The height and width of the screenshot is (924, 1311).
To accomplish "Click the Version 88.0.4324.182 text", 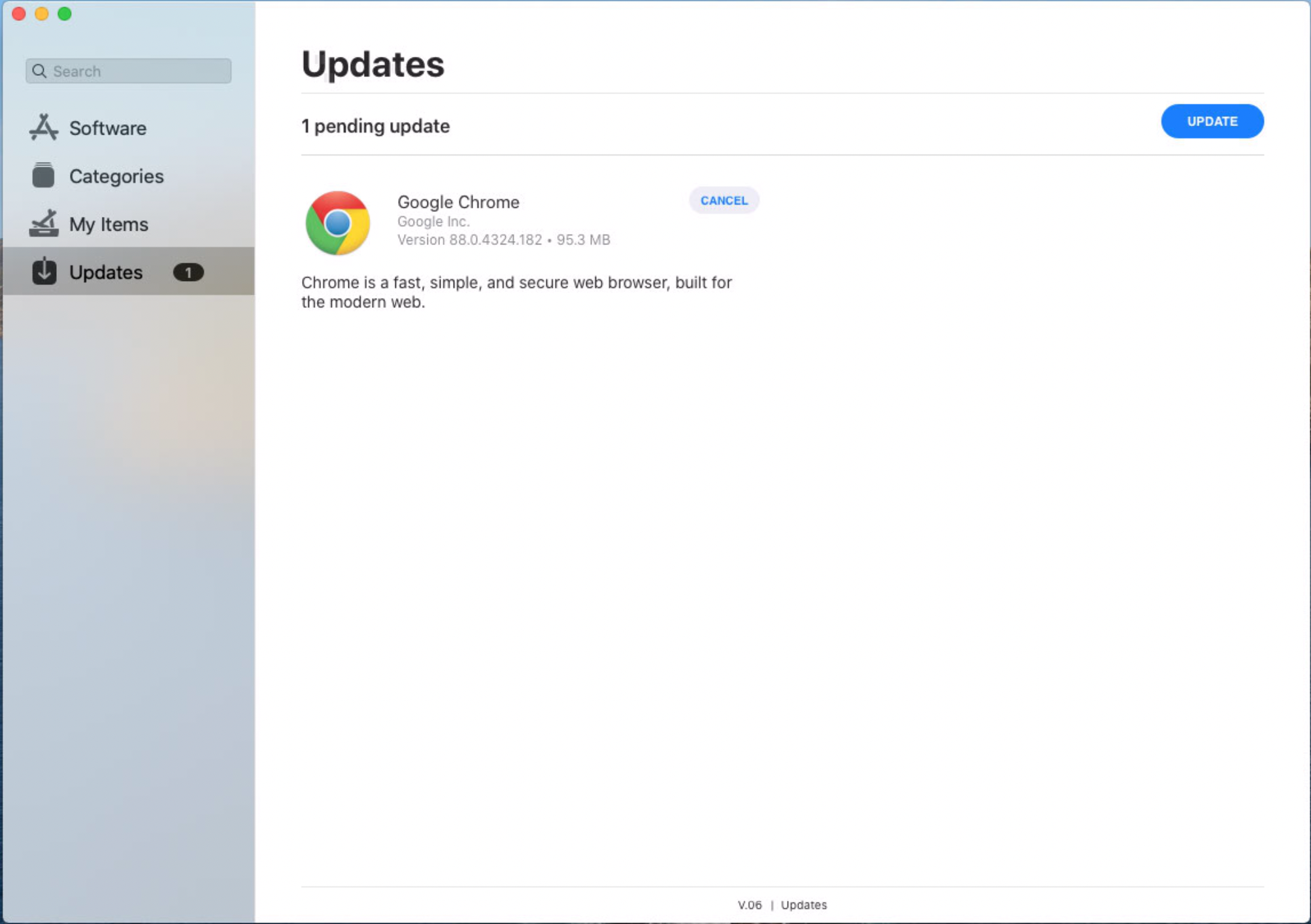I will pos(469,240).
